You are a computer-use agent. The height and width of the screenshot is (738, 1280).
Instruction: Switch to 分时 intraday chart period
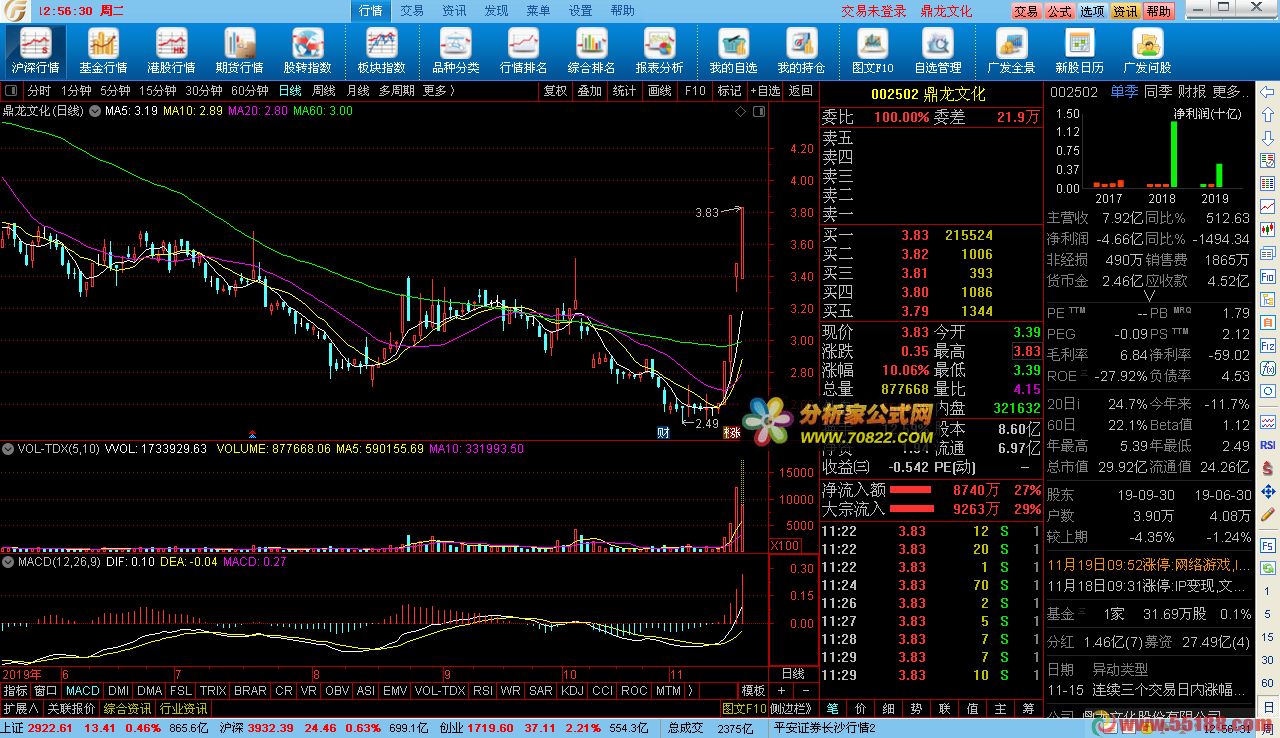coord(39,91)
